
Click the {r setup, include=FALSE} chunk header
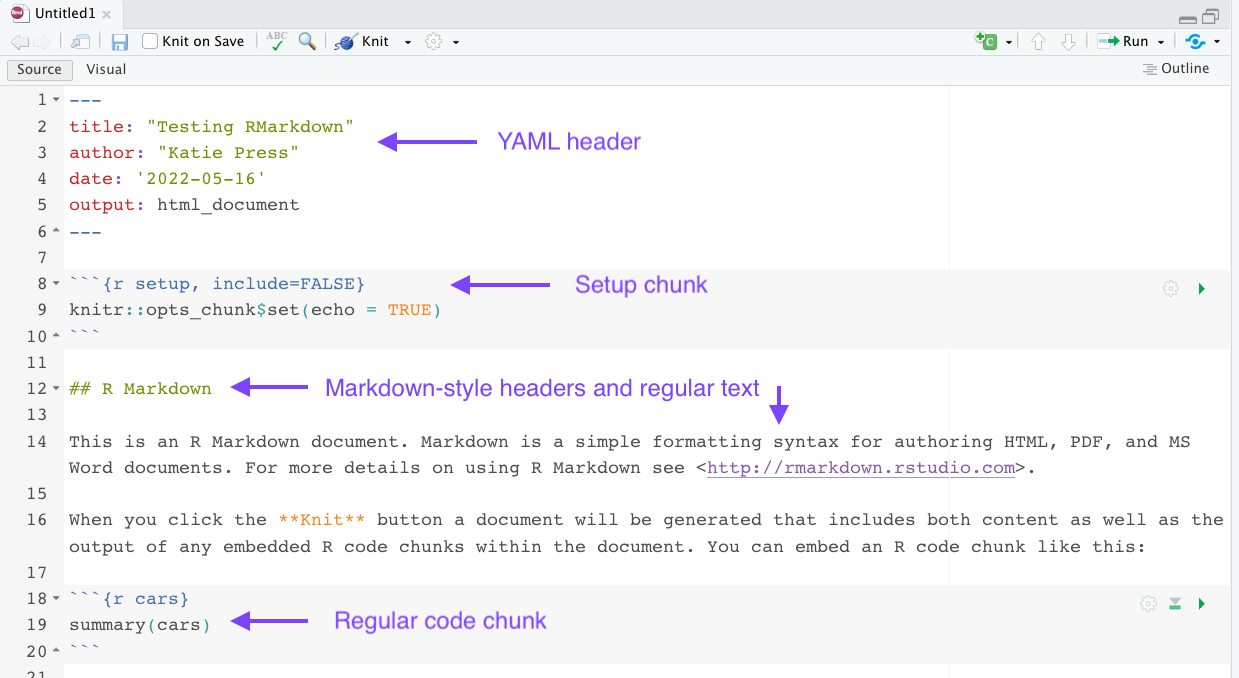(x=217, y=284)
